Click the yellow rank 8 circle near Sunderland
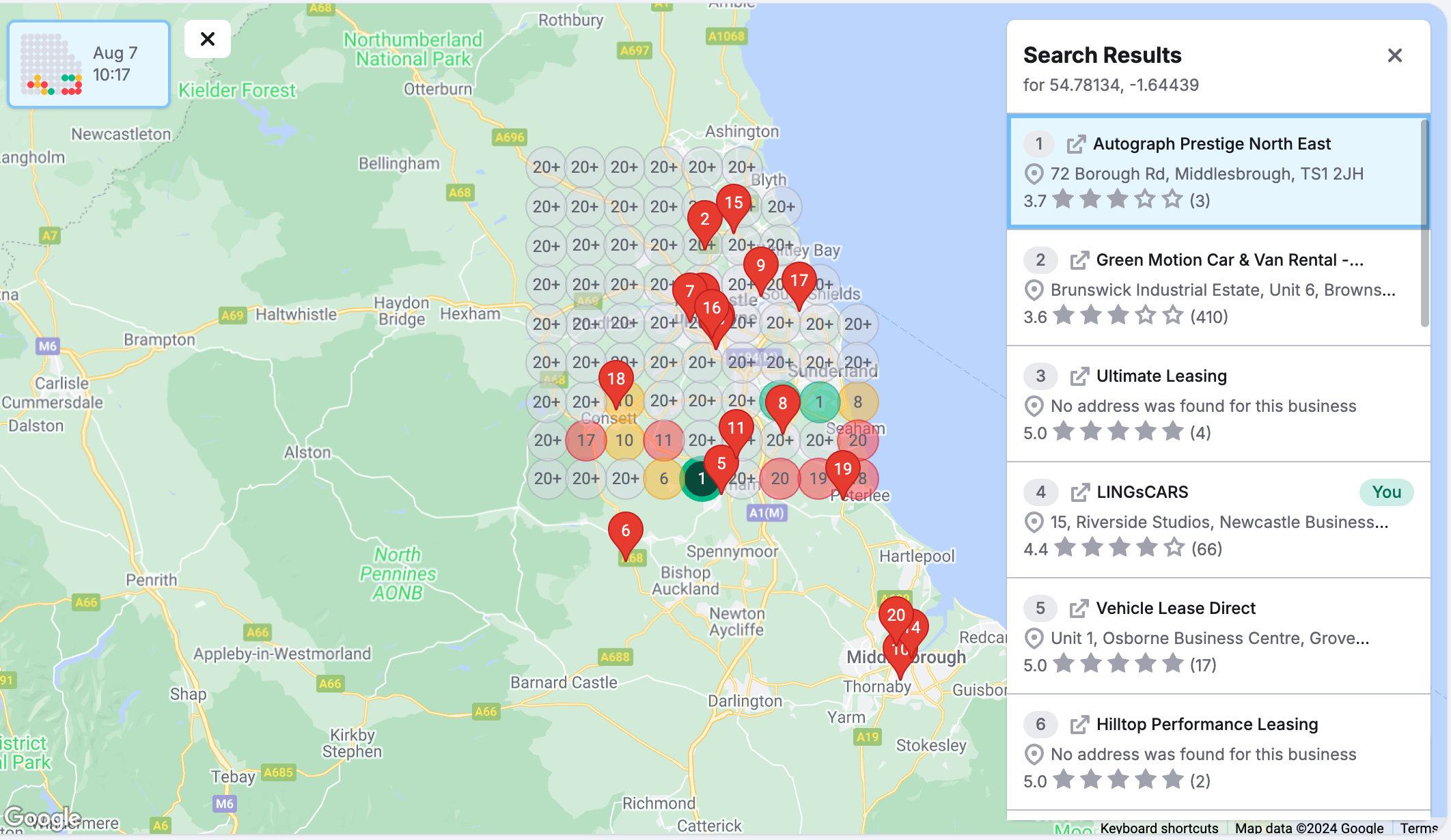This screenshot has height=840, width=1451. 858,402
